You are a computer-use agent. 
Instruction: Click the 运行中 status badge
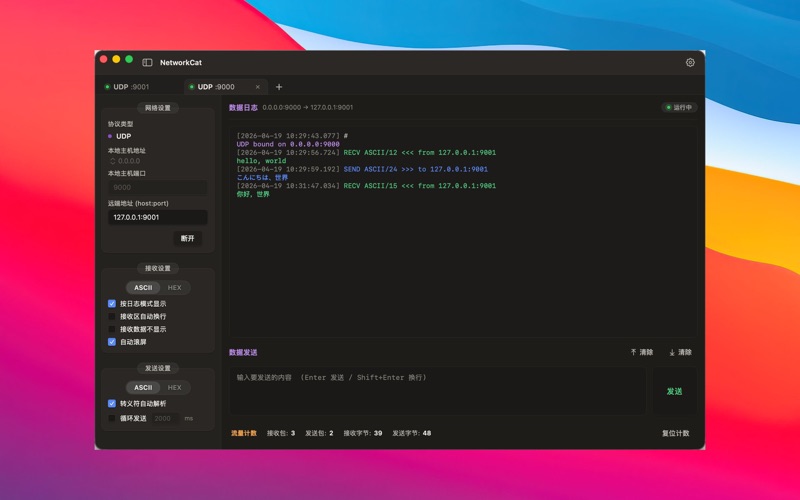point(679,108)
